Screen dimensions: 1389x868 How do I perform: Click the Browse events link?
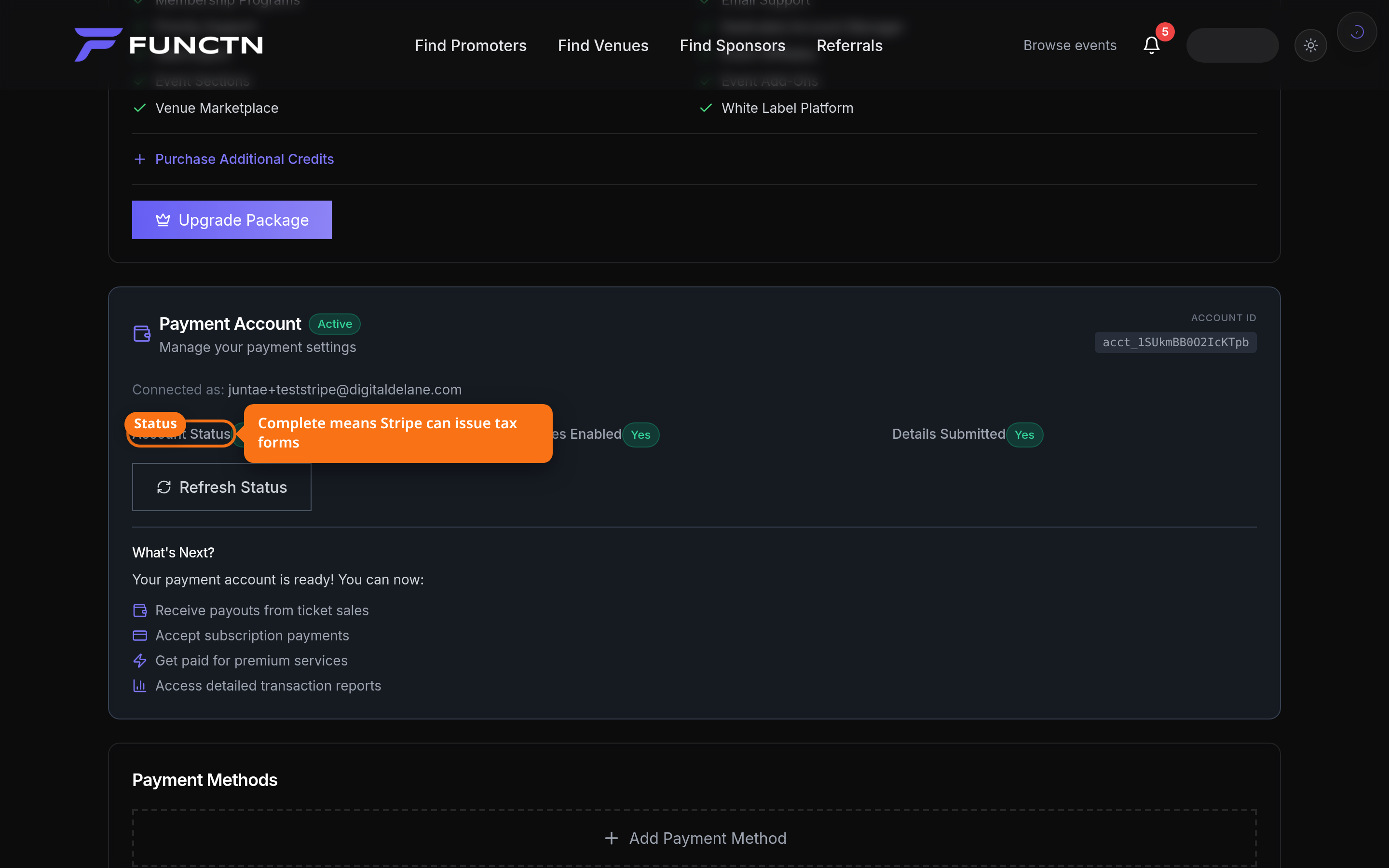pyautogui.click(x=1069, y=45)
